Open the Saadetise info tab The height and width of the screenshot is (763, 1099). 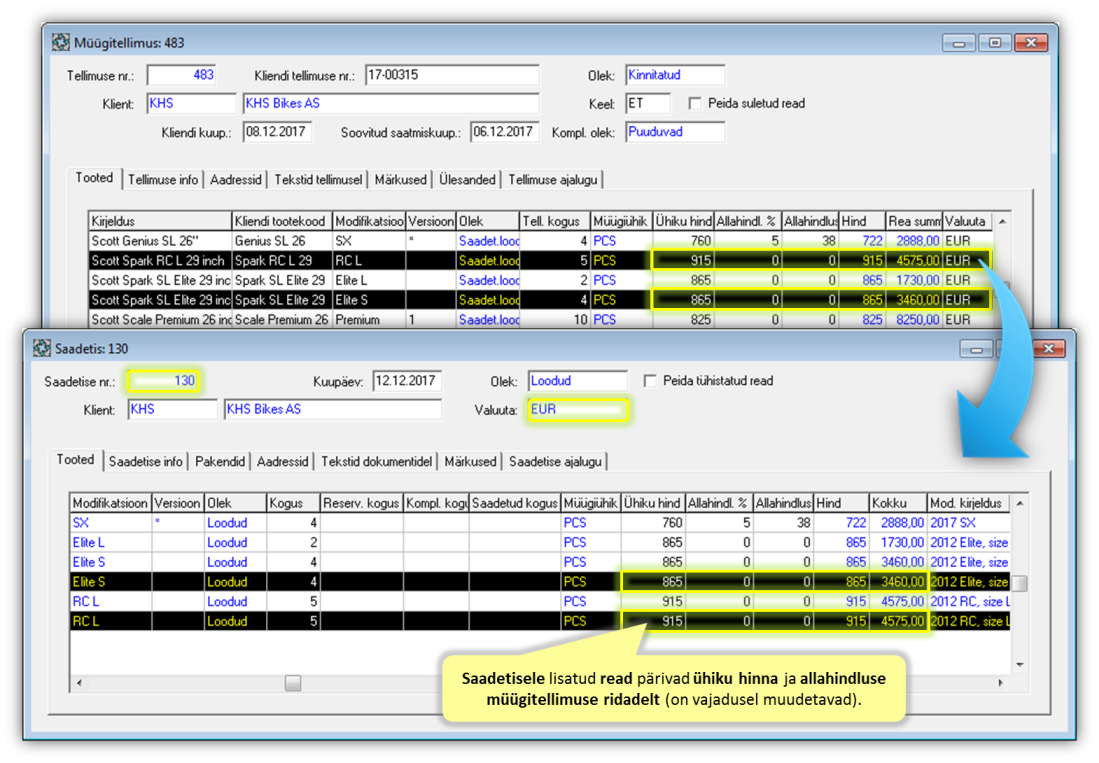145,462
